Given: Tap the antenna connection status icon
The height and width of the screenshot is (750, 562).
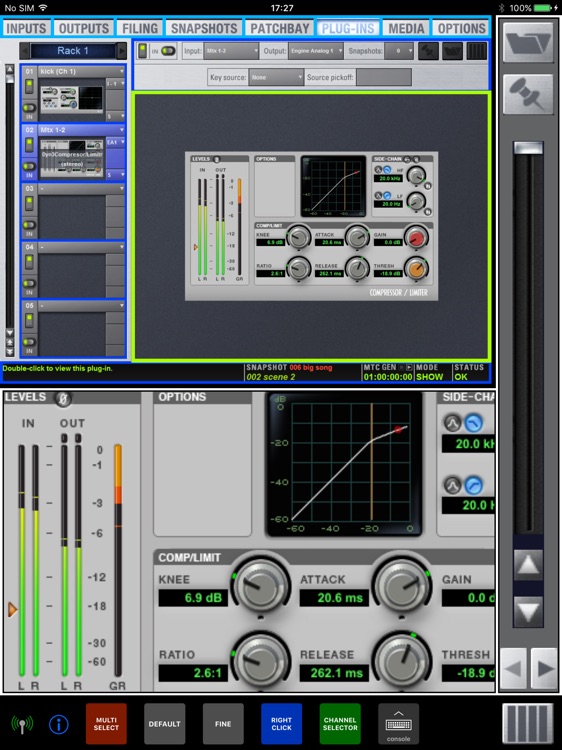Looking at the screenshot, I should coord(22,724).
